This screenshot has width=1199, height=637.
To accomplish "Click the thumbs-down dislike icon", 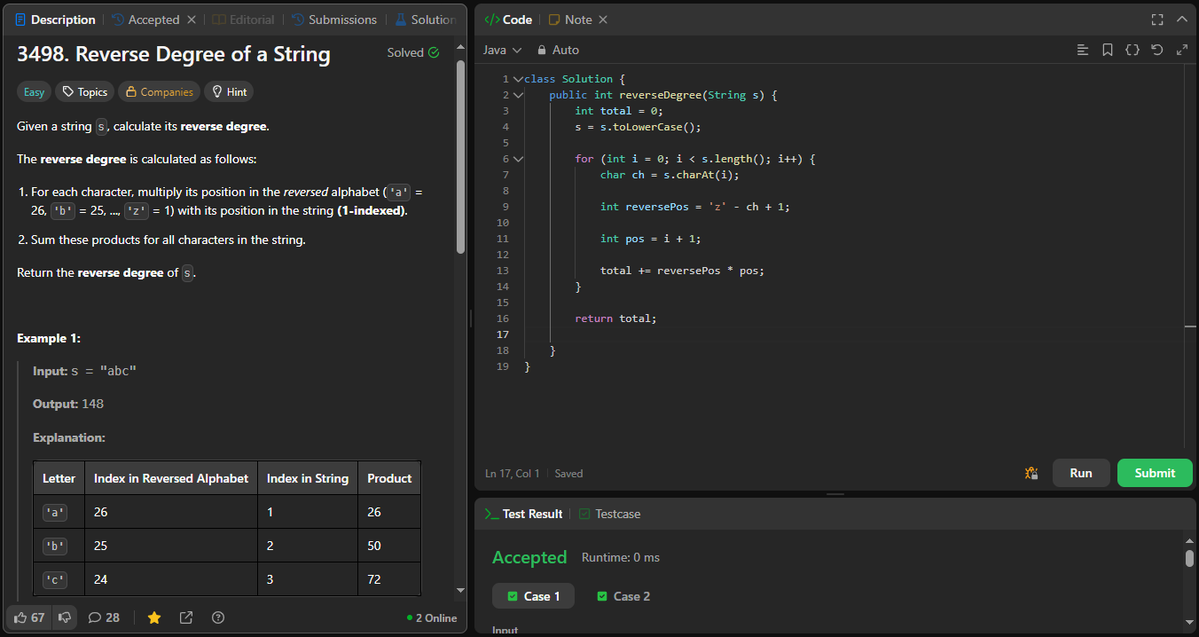I will tap(65, 617).
